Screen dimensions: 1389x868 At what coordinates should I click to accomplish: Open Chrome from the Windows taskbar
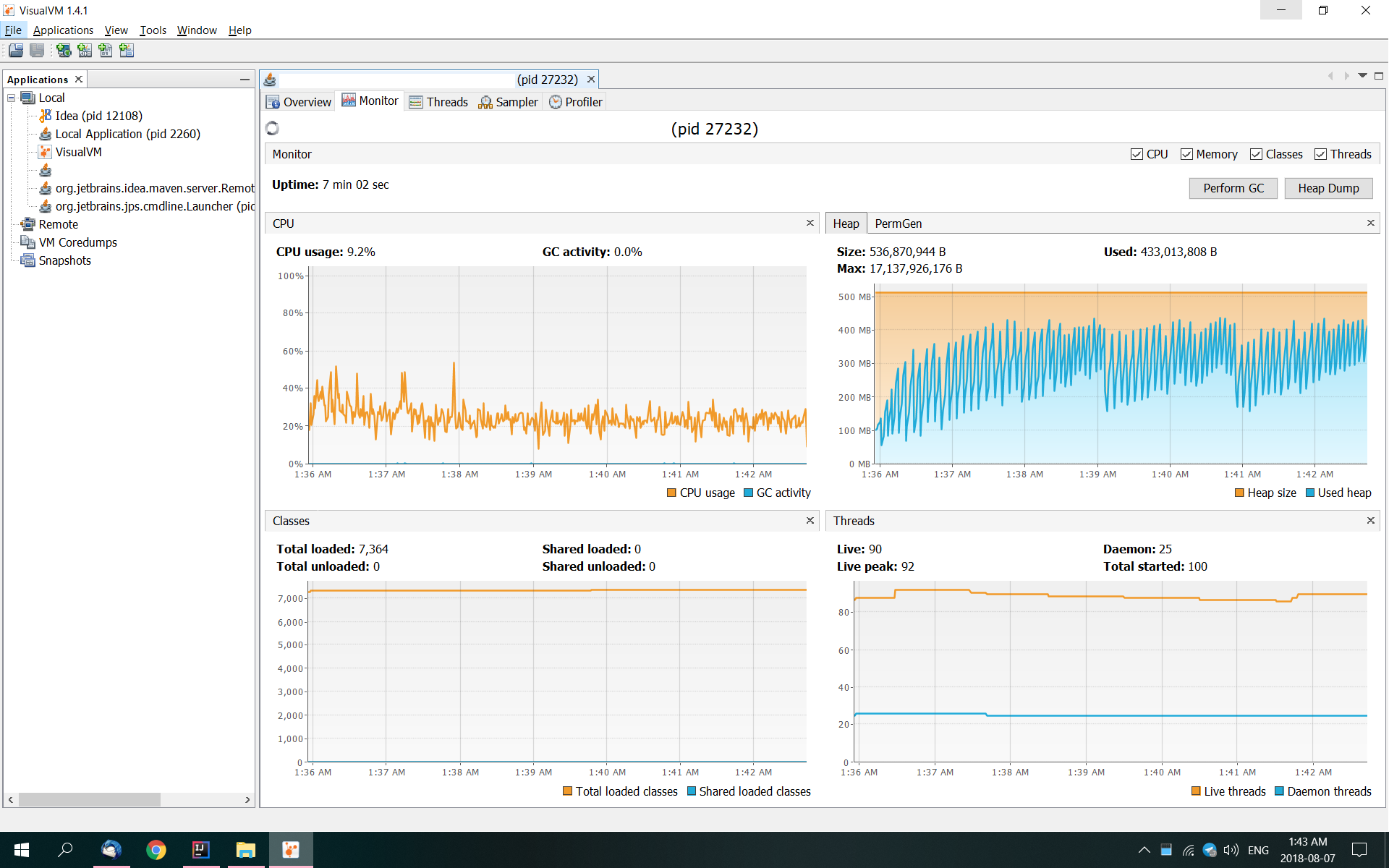coord(156,849)
